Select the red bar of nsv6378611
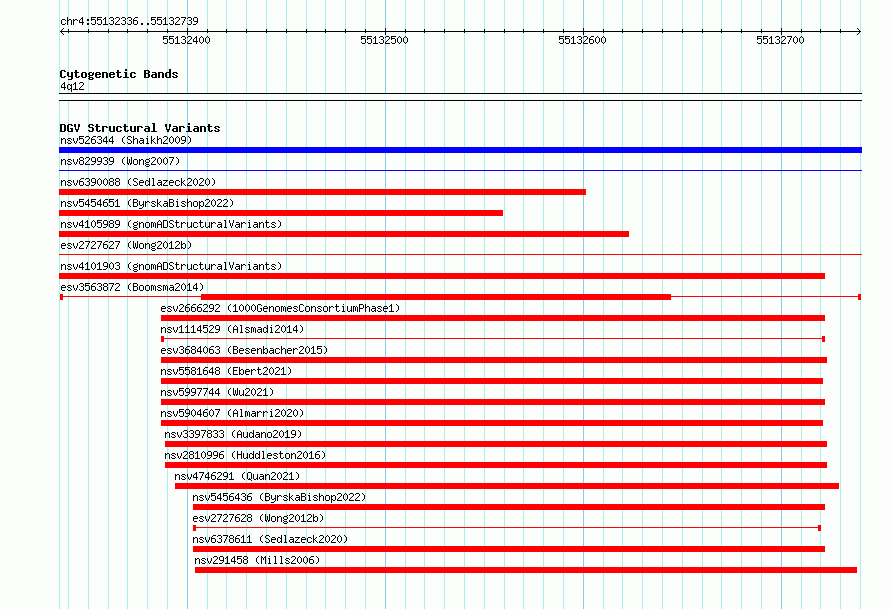This screenshot has height=609, width=890. point(509,549)
